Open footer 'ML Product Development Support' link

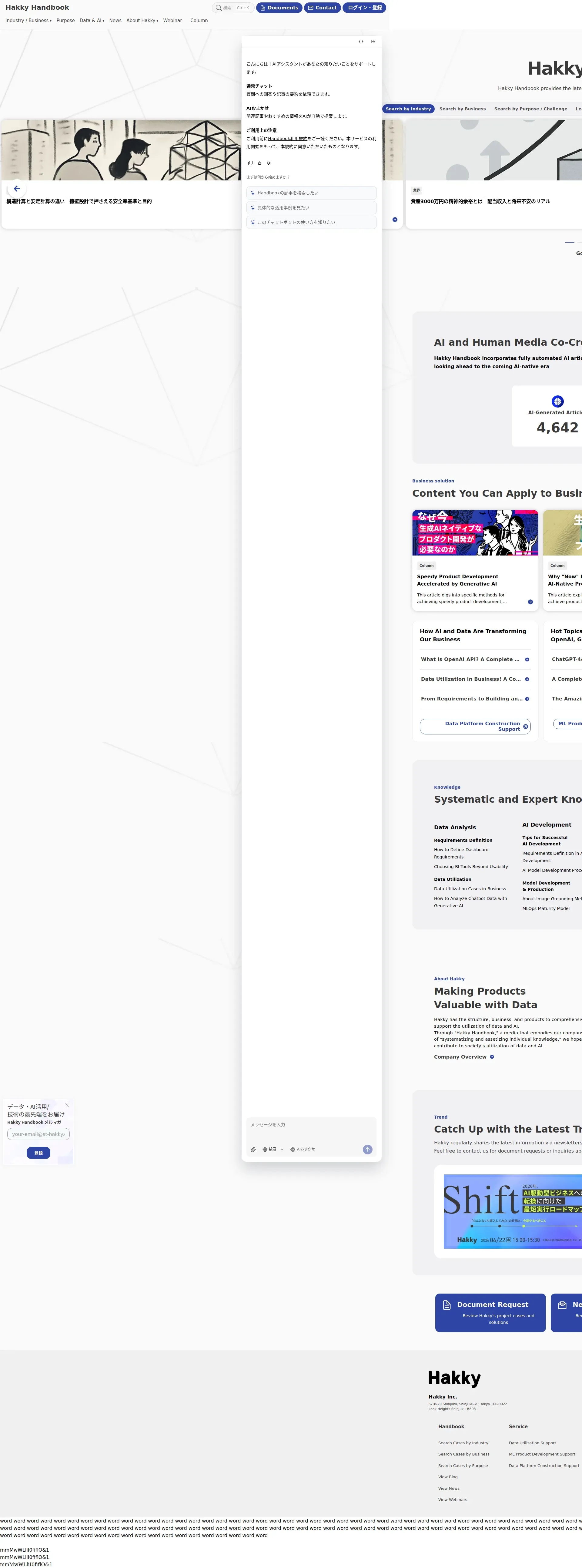(x=542, y=1454)
